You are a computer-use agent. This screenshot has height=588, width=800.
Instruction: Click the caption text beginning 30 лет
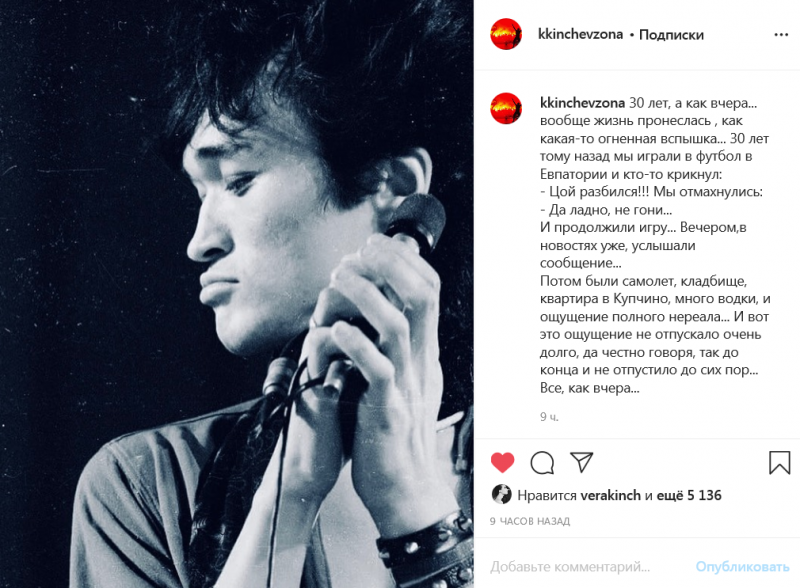[655, 245]
